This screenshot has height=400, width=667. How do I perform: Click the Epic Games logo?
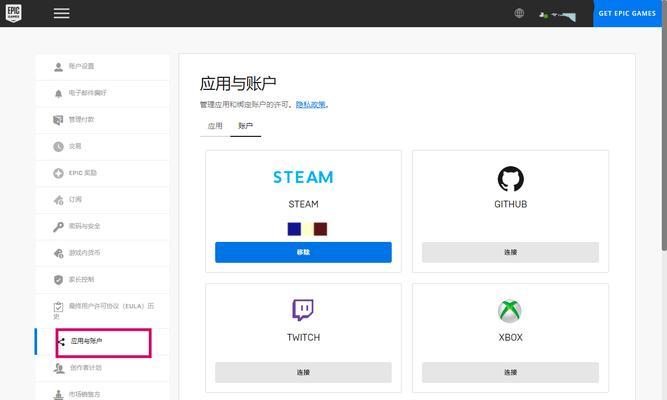[x=14, y=13]
